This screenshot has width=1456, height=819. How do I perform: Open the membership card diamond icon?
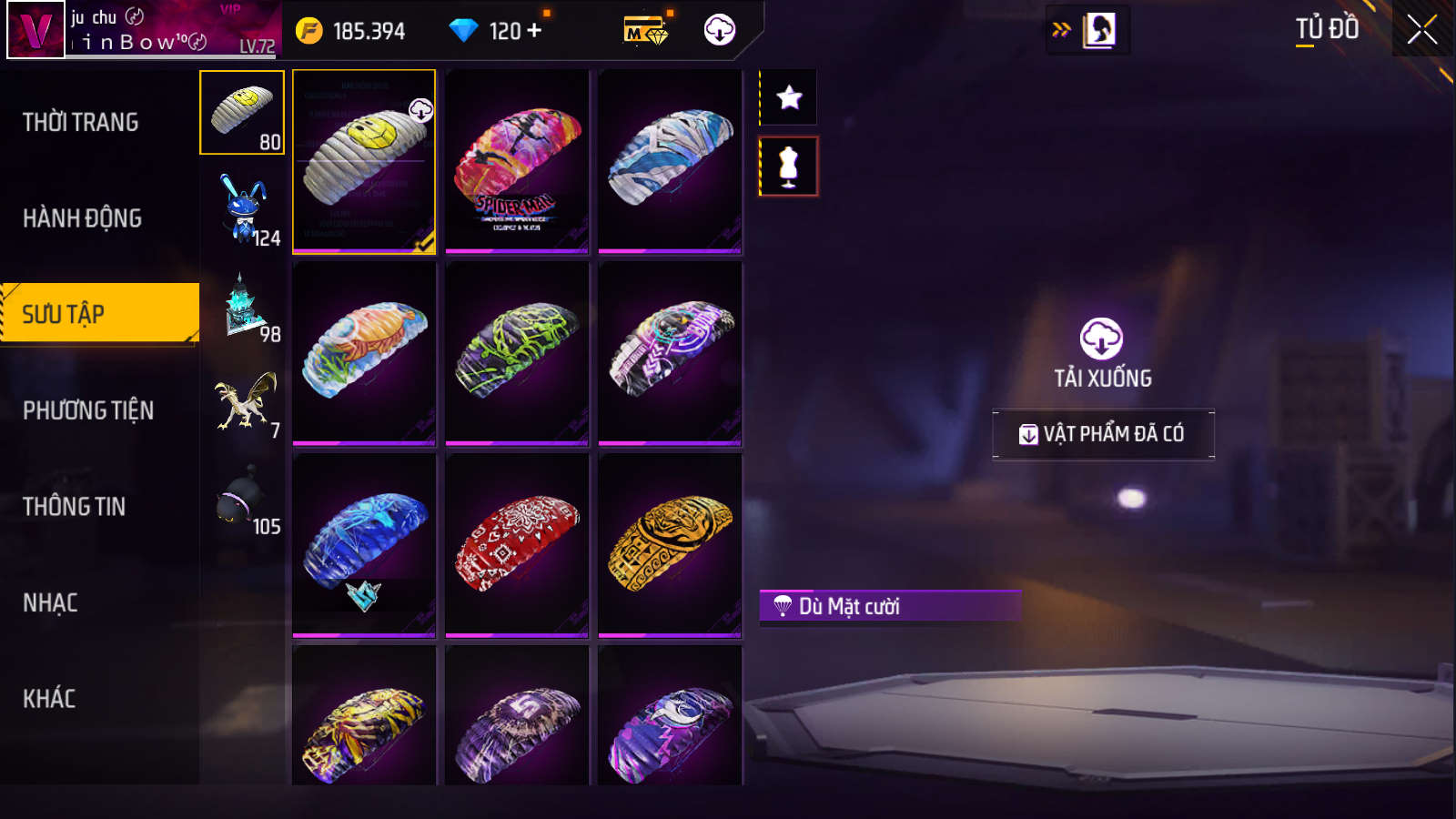[646, 31]
